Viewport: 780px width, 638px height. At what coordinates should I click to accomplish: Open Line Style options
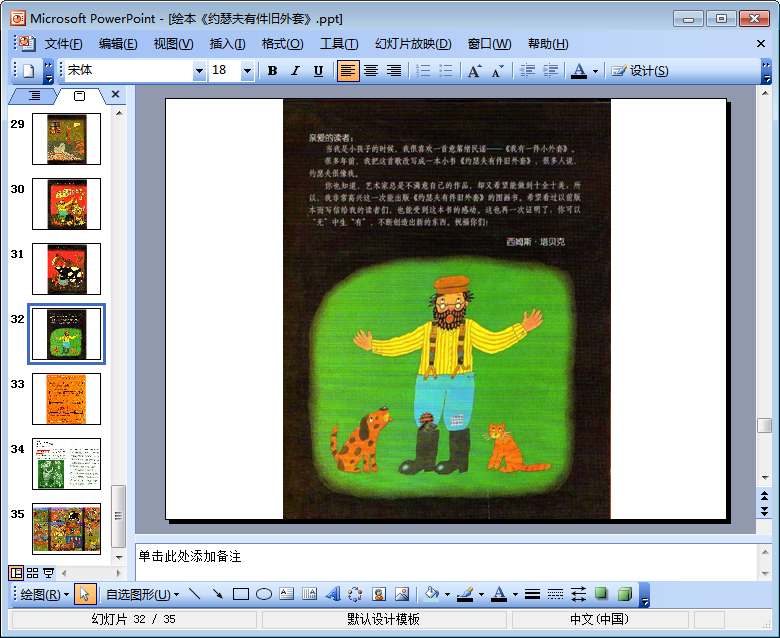[x=532, y=594]
